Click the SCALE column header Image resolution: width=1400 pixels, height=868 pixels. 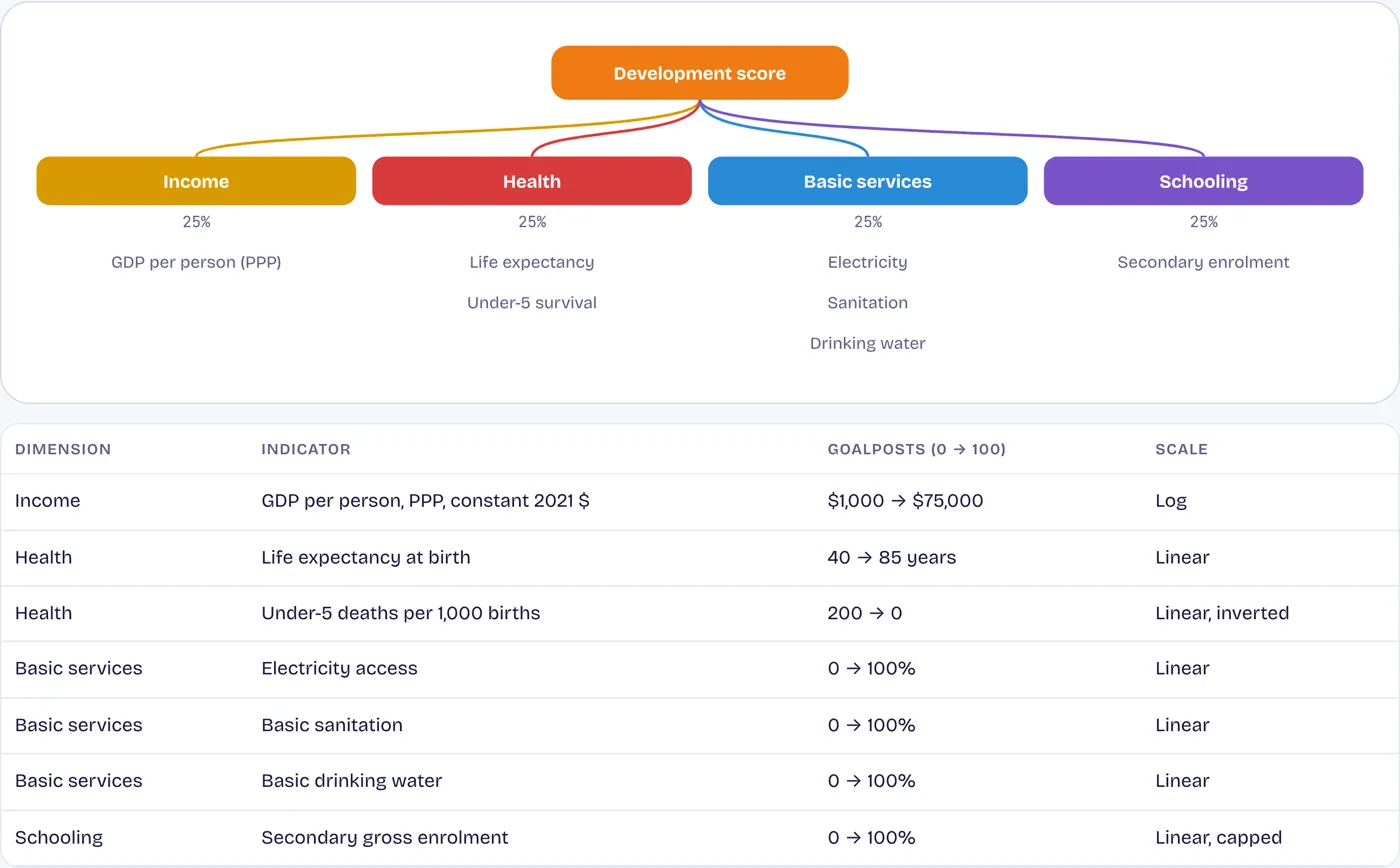point(1181,449)
